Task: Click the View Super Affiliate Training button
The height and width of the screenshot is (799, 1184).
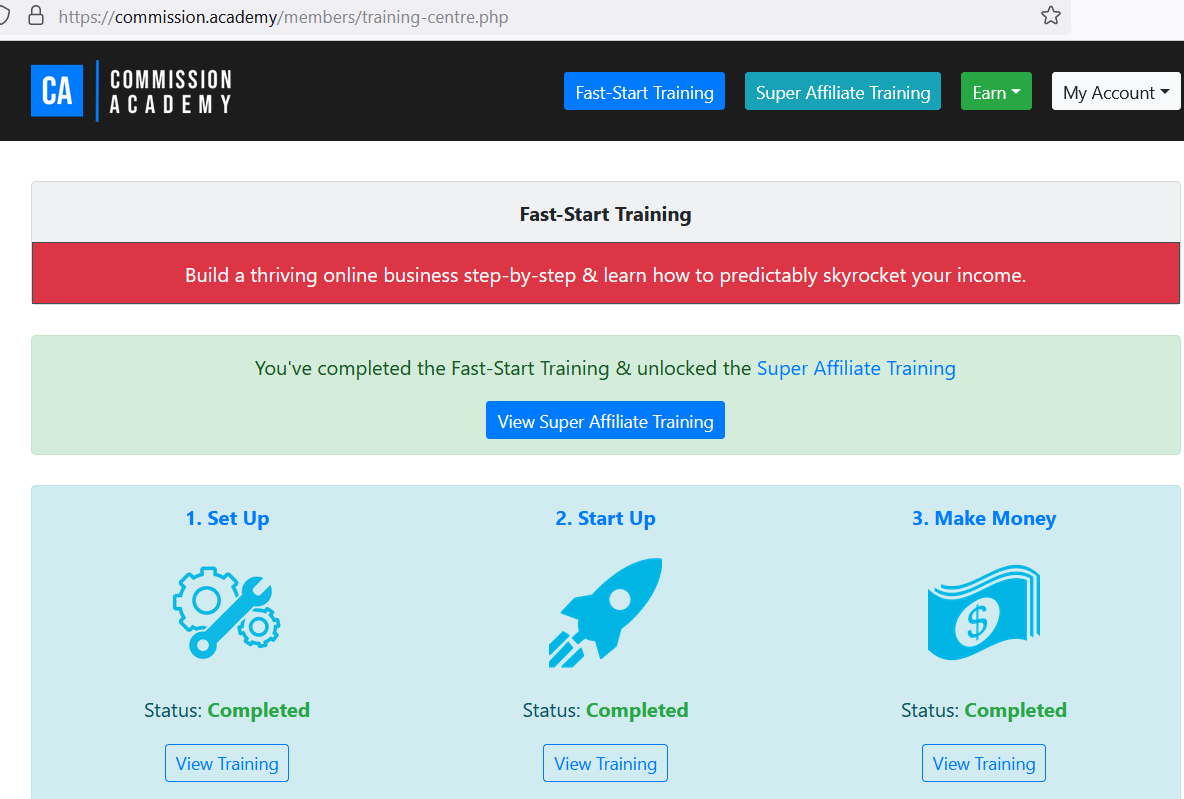Action: pyautogui.click(x=606, y=421)
